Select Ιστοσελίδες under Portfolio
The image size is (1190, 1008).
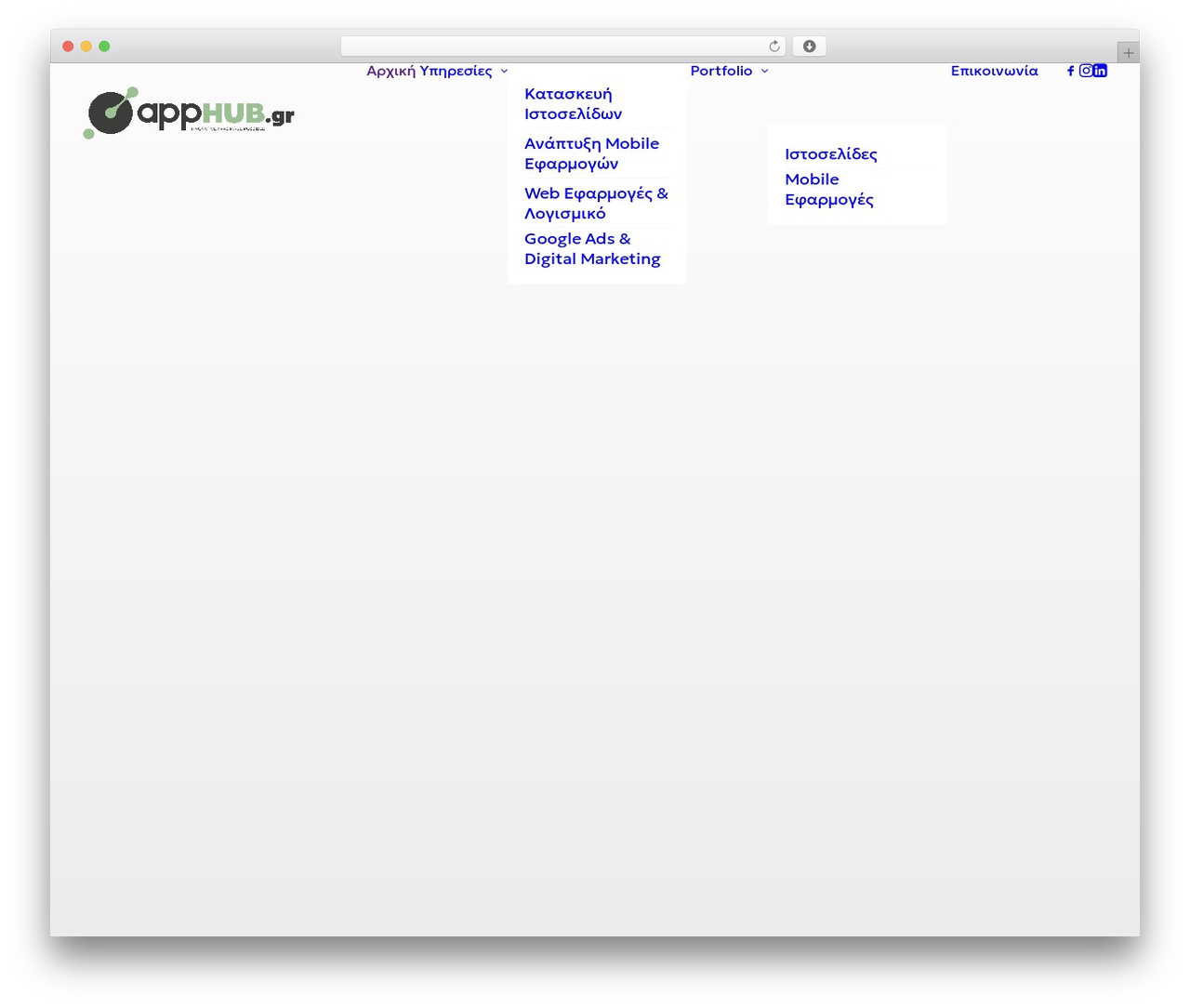[x=831, y=153]
